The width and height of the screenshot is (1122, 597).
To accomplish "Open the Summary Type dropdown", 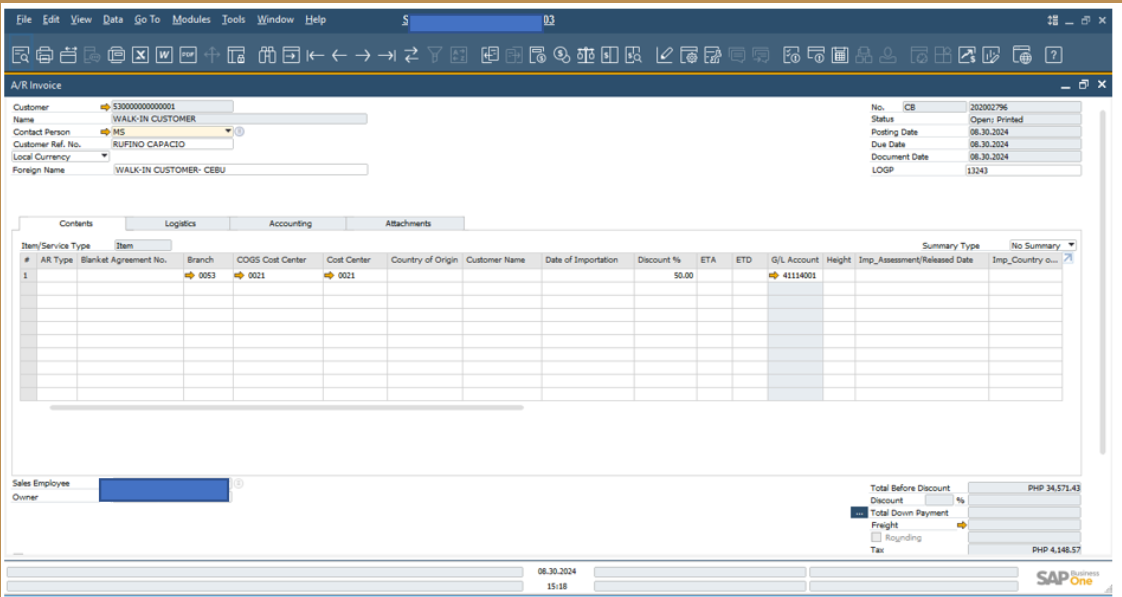I will (x=1071, y=245).
